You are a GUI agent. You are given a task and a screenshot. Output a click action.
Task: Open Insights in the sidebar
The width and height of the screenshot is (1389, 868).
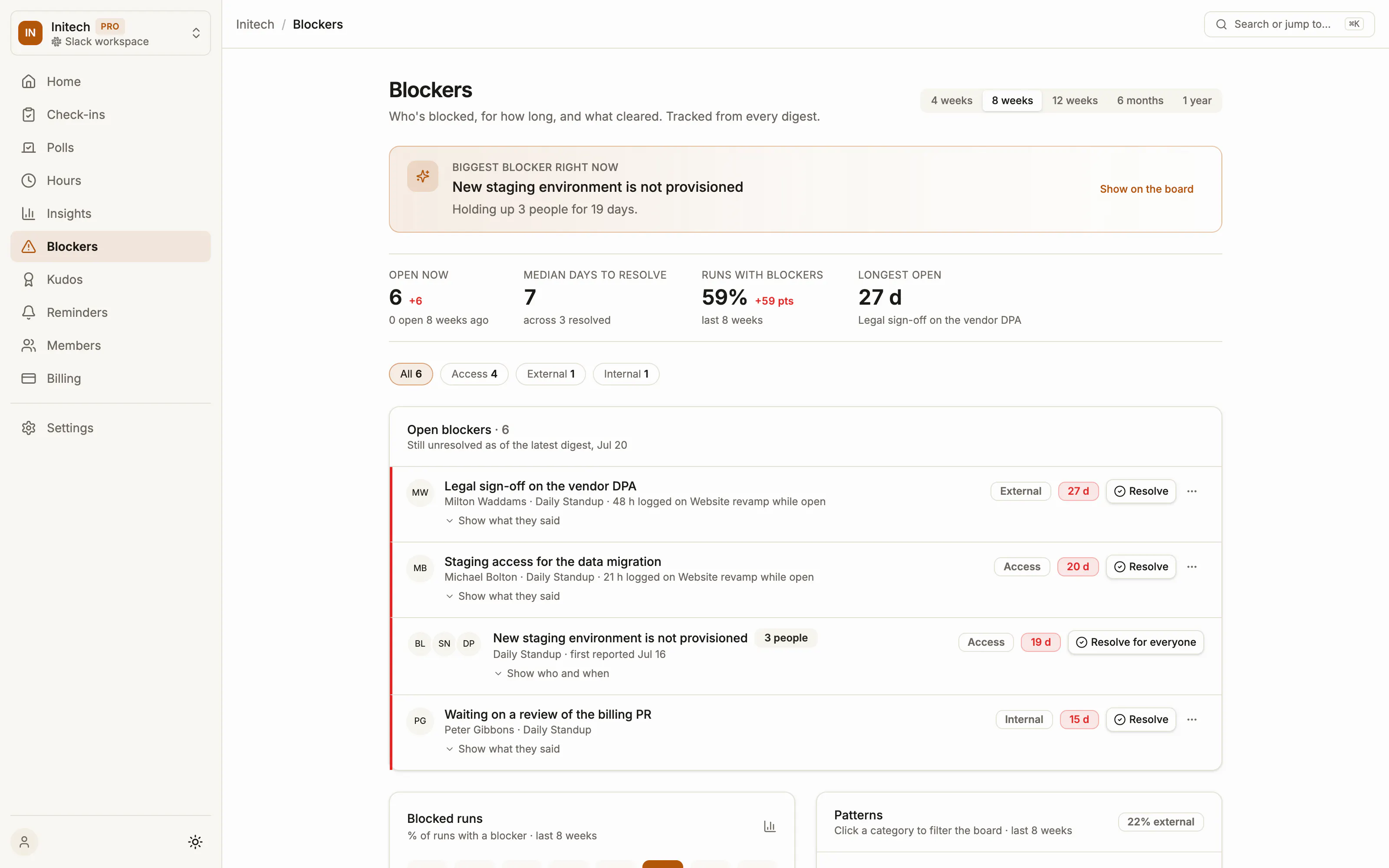[111, 214]
